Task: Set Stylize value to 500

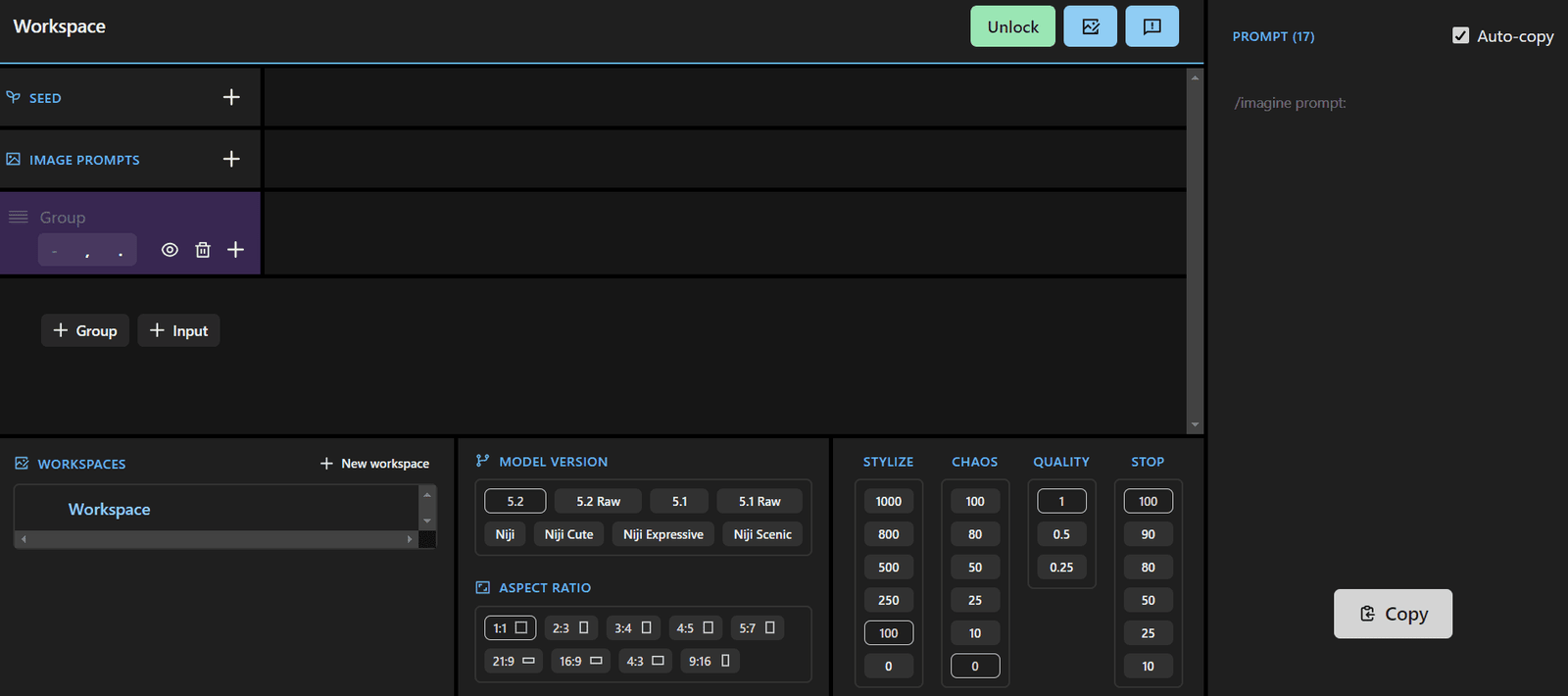Action: tap(888, 568)
